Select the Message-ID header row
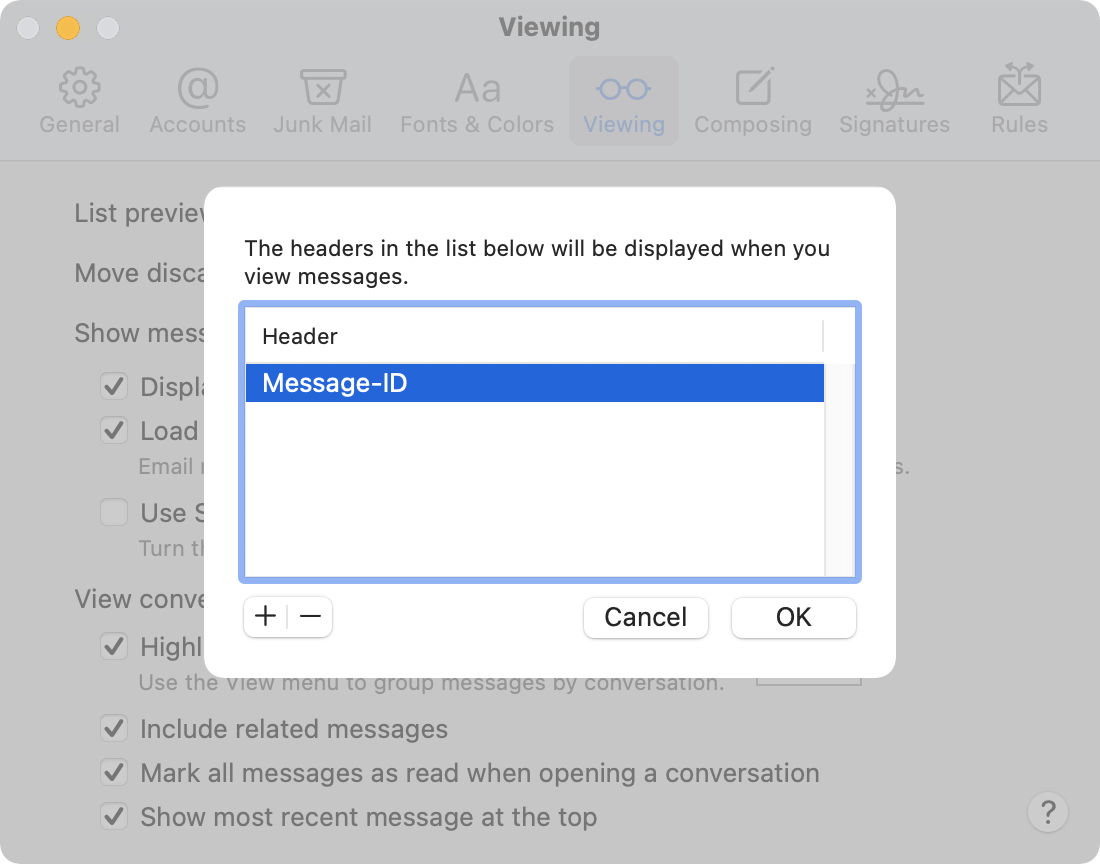This screenshot has height=864, width=1100. pos(534,383)
